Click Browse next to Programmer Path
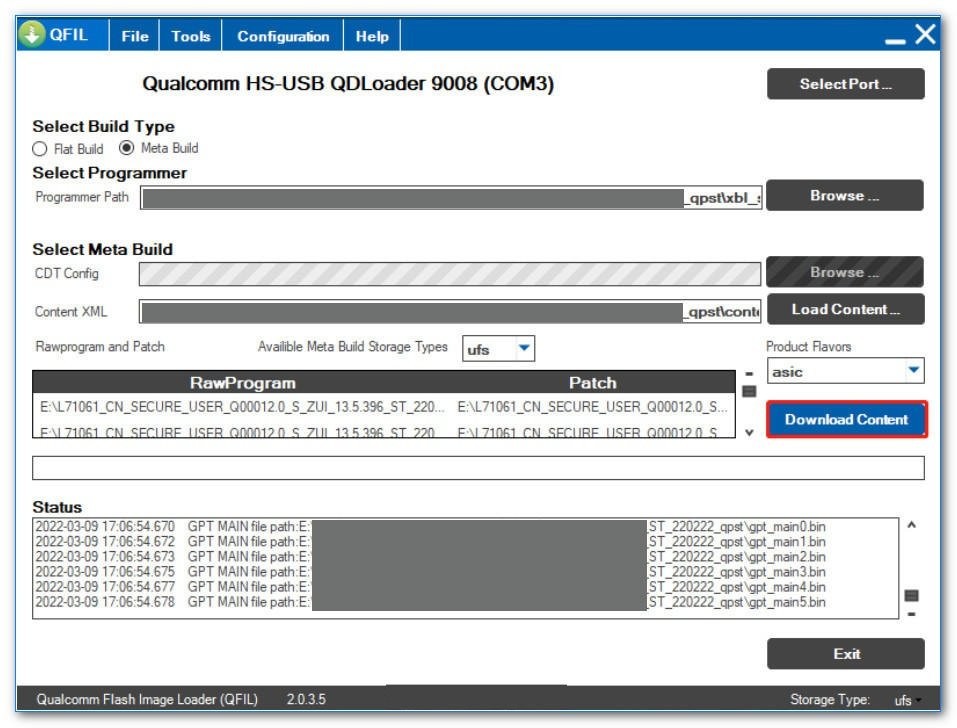The image size is (957, 728). [x=845, y=195]
